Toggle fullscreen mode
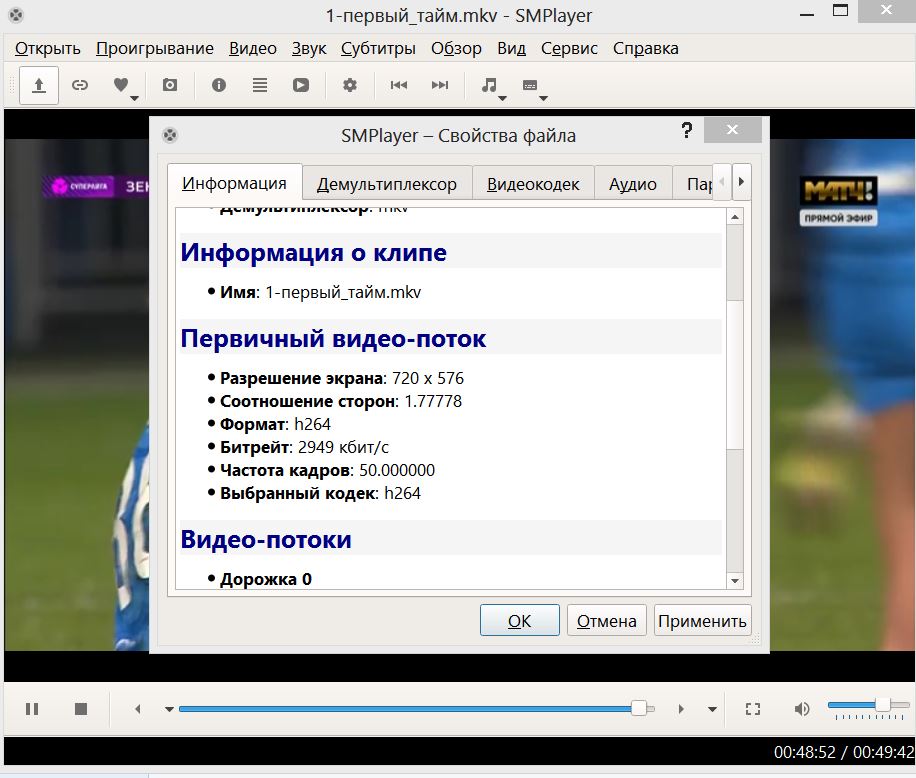The height and width of the screenshot is (778, 916). click(753, 709)
